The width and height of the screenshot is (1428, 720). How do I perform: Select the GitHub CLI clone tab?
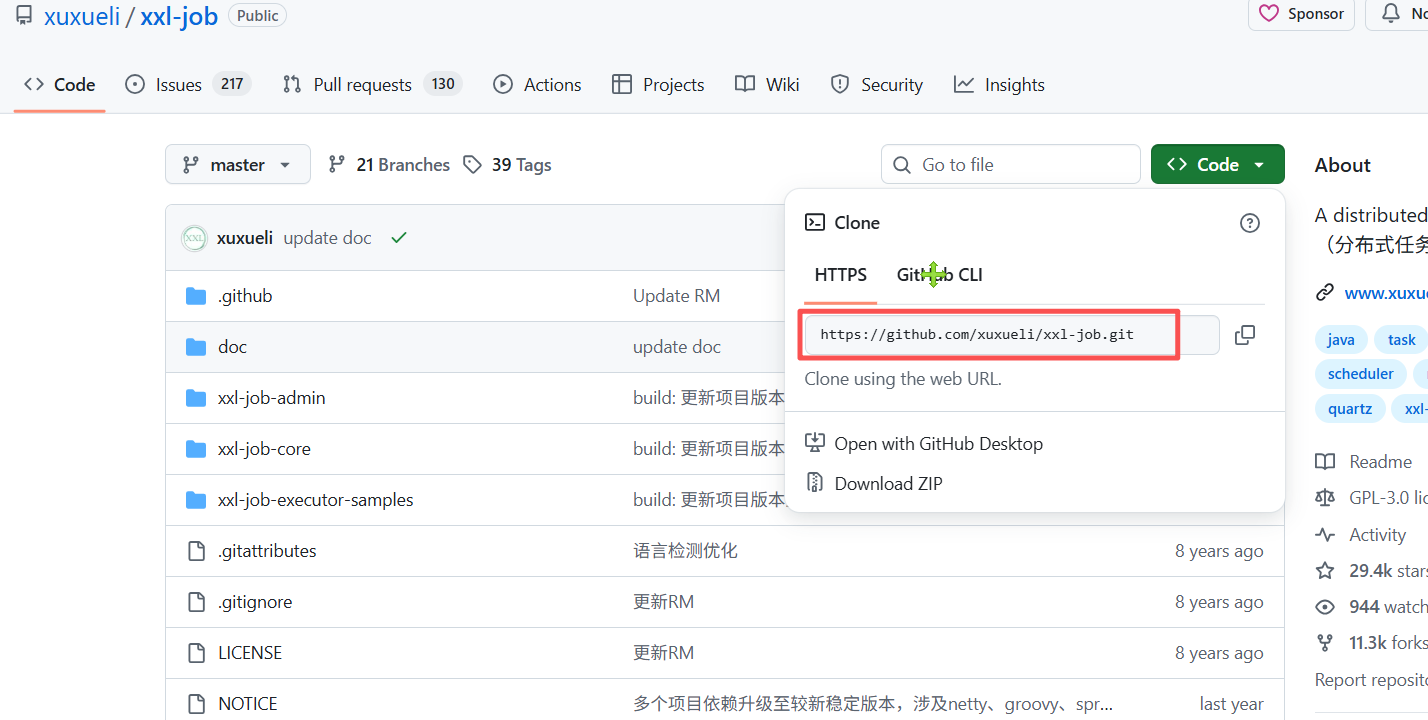coord(940,275)
